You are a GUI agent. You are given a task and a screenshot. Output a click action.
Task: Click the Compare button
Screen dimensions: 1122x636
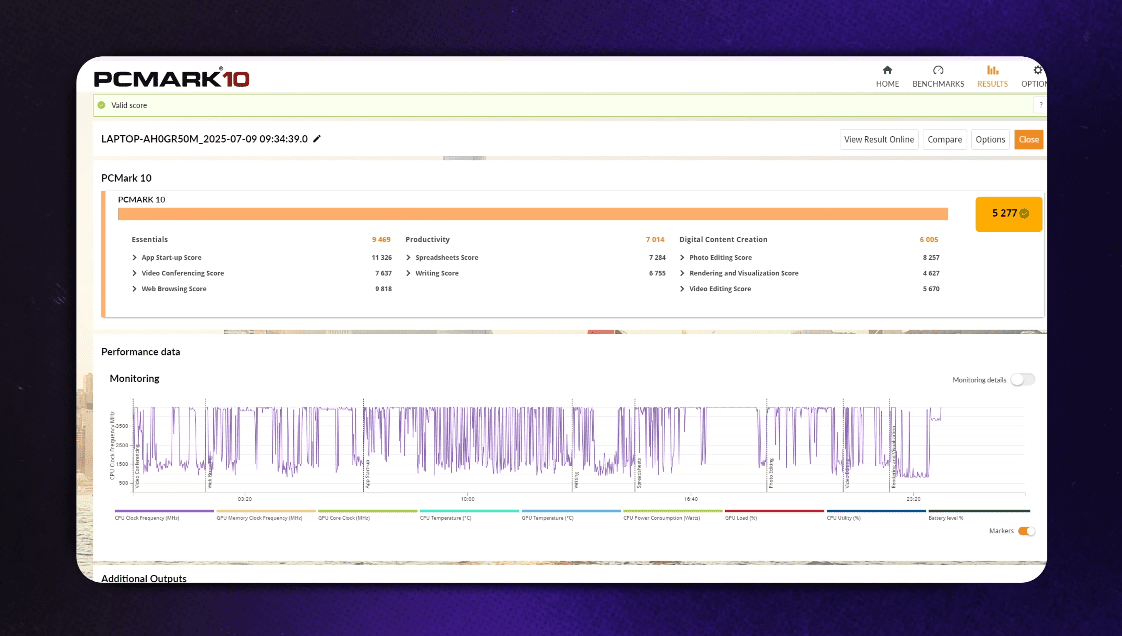coord(945,140)
